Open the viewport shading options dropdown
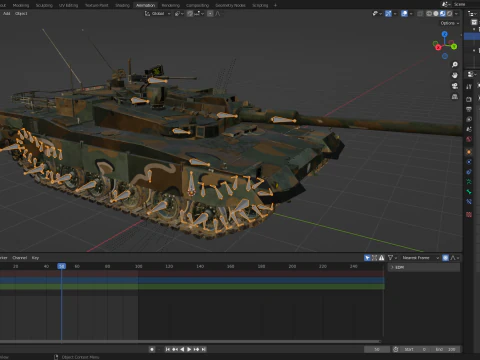 coord(456,14)
